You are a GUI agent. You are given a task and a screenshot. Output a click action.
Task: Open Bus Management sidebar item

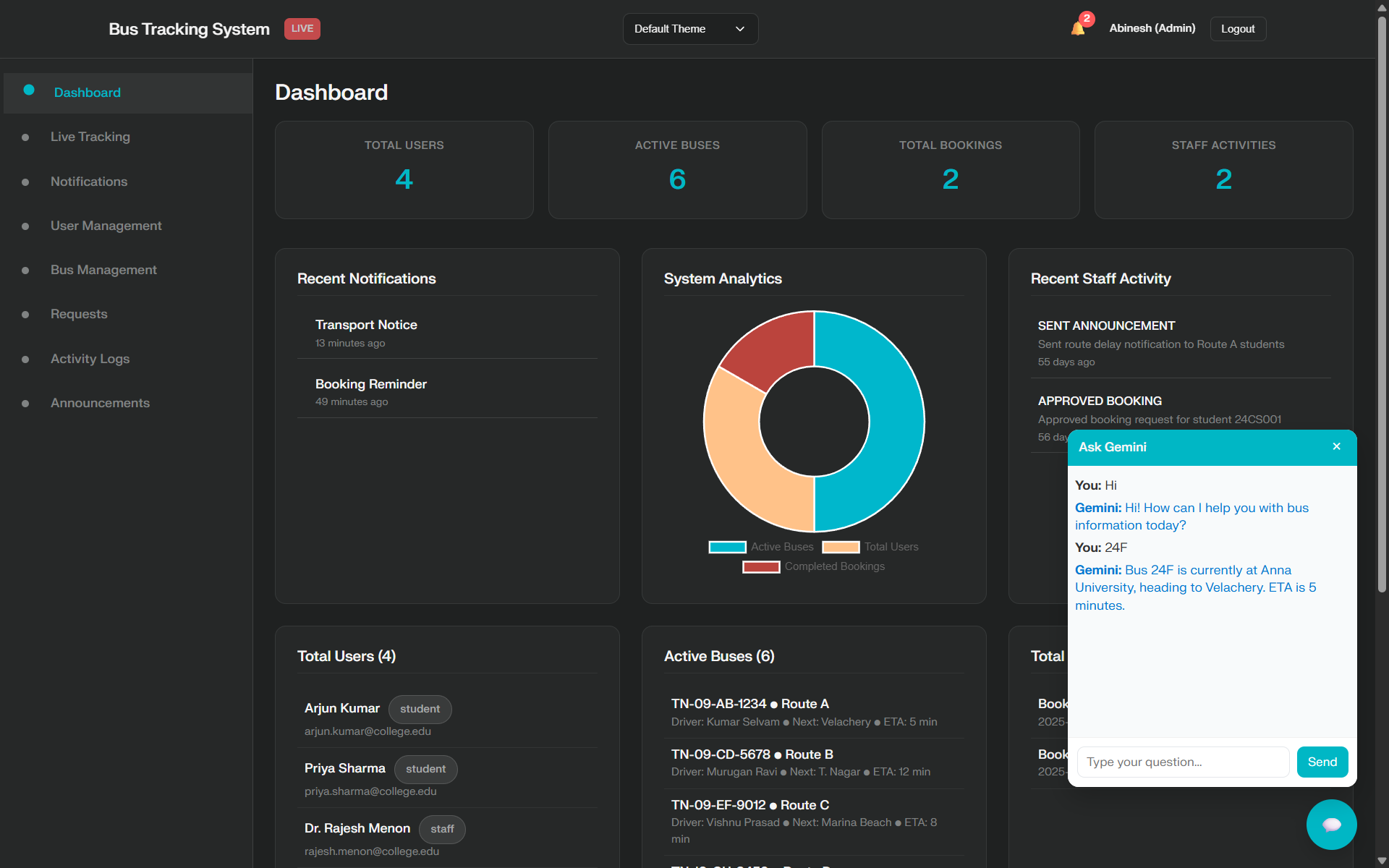[x=103, y=270]
